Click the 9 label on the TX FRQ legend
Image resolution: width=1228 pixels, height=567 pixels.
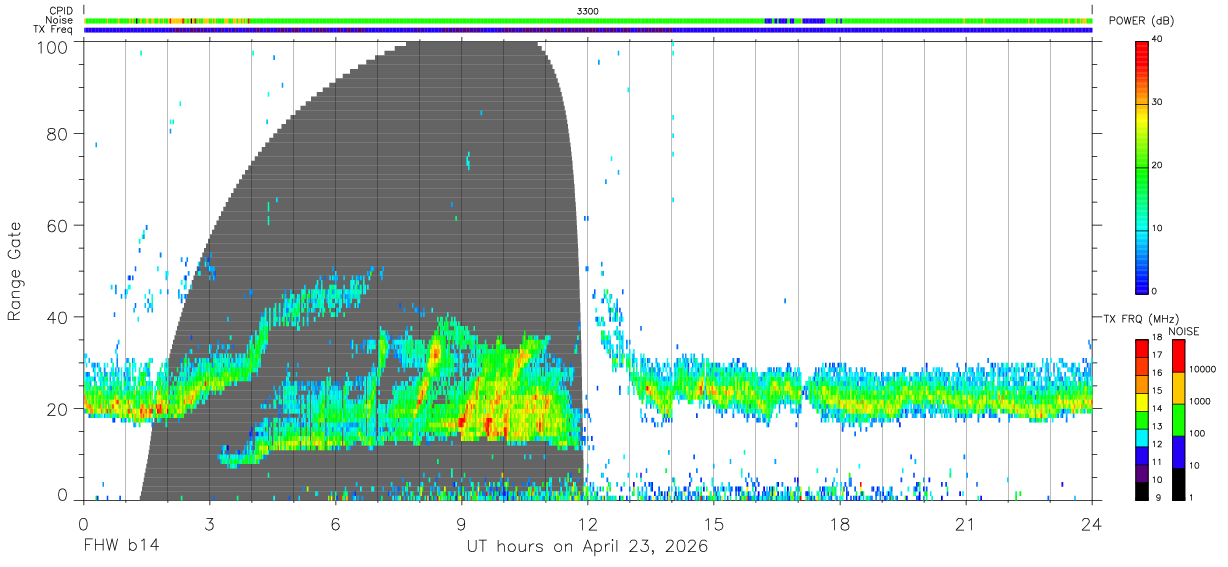click(1157, 497)
